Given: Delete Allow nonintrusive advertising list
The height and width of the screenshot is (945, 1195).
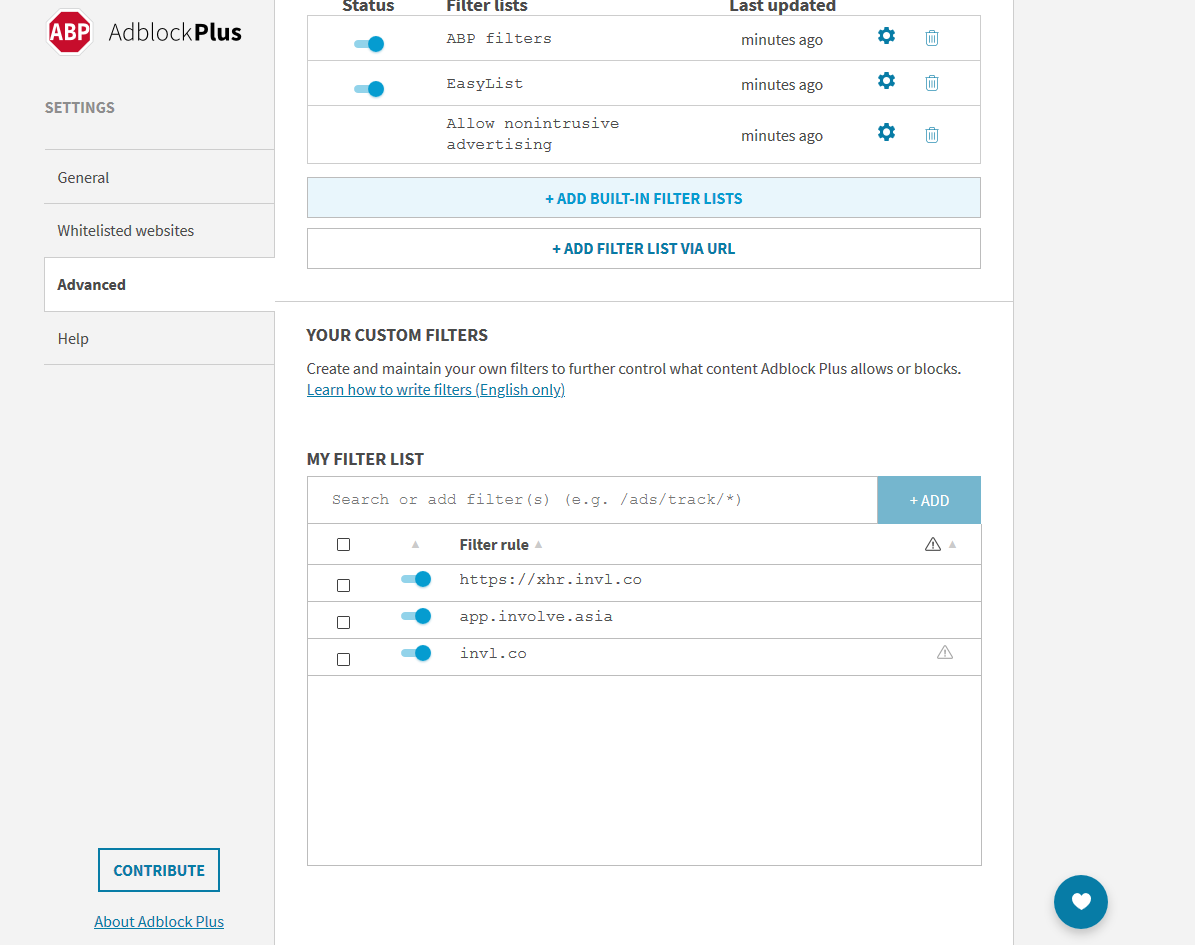Looking at the screenshot, I should pos(931,135).
